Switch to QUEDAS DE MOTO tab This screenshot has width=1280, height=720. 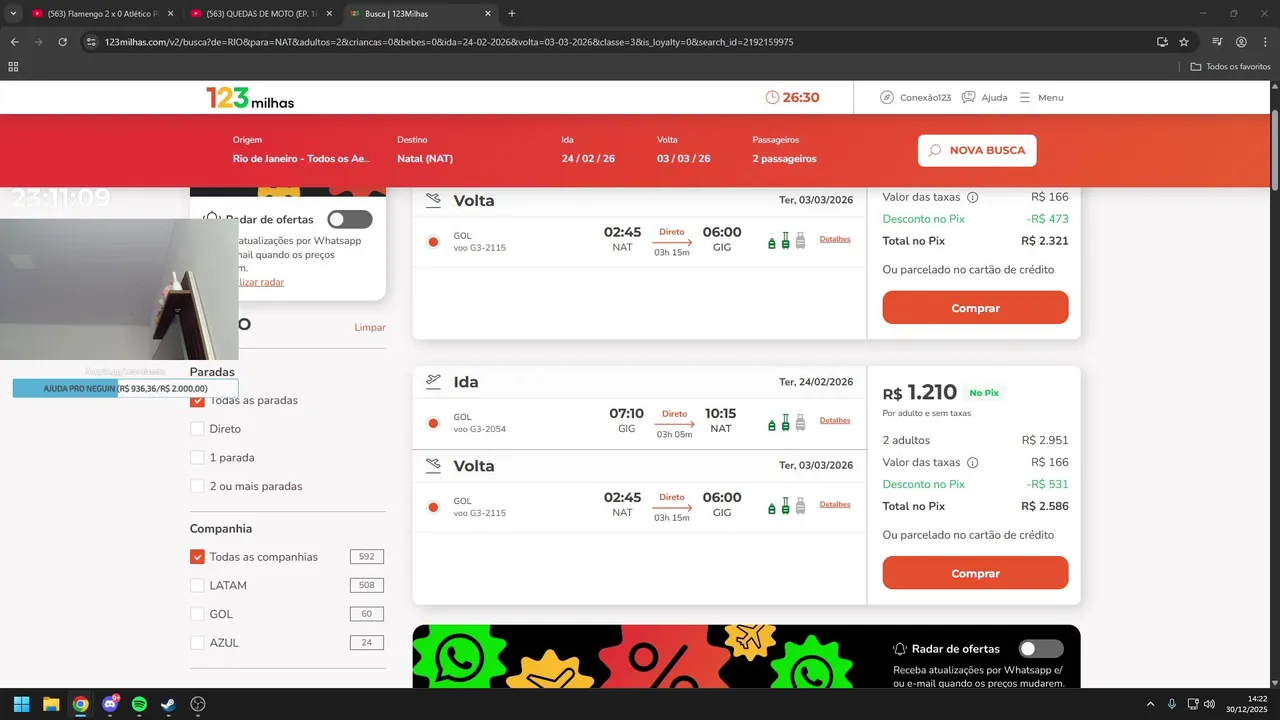[x=261, y=14]
